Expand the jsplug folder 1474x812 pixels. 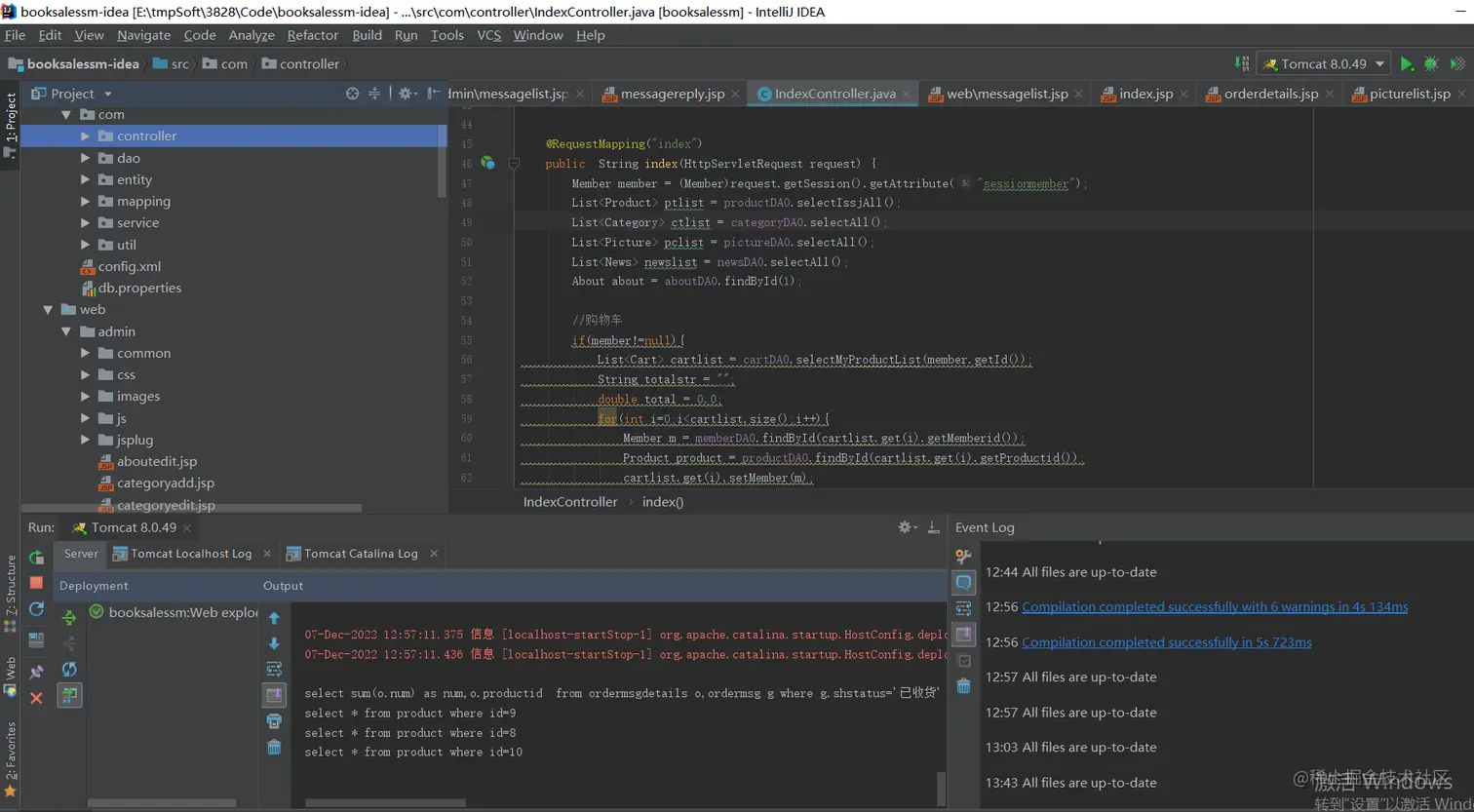[86, 440]
